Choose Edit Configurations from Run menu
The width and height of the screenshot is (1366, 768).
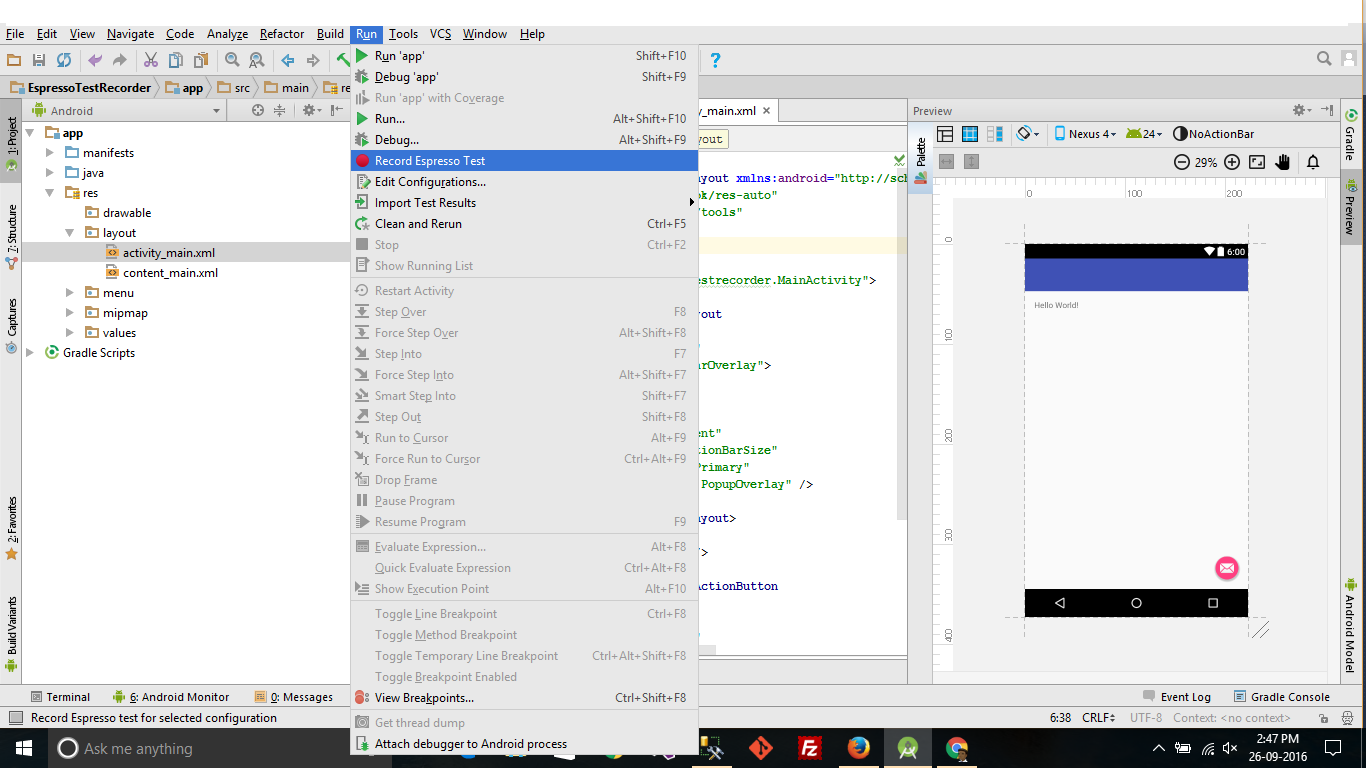click(524, 182)
